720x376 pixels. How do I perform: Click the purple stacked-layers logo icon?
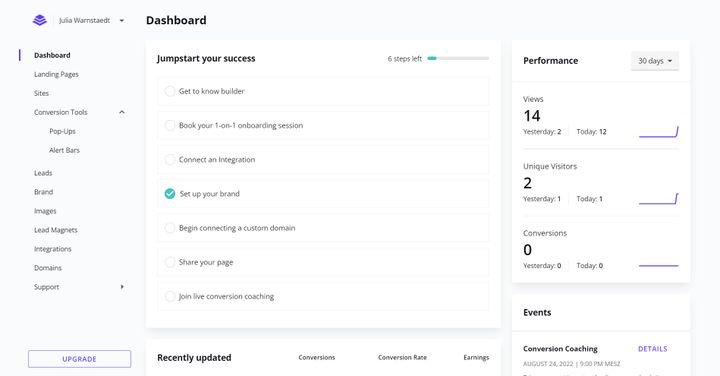40,20
